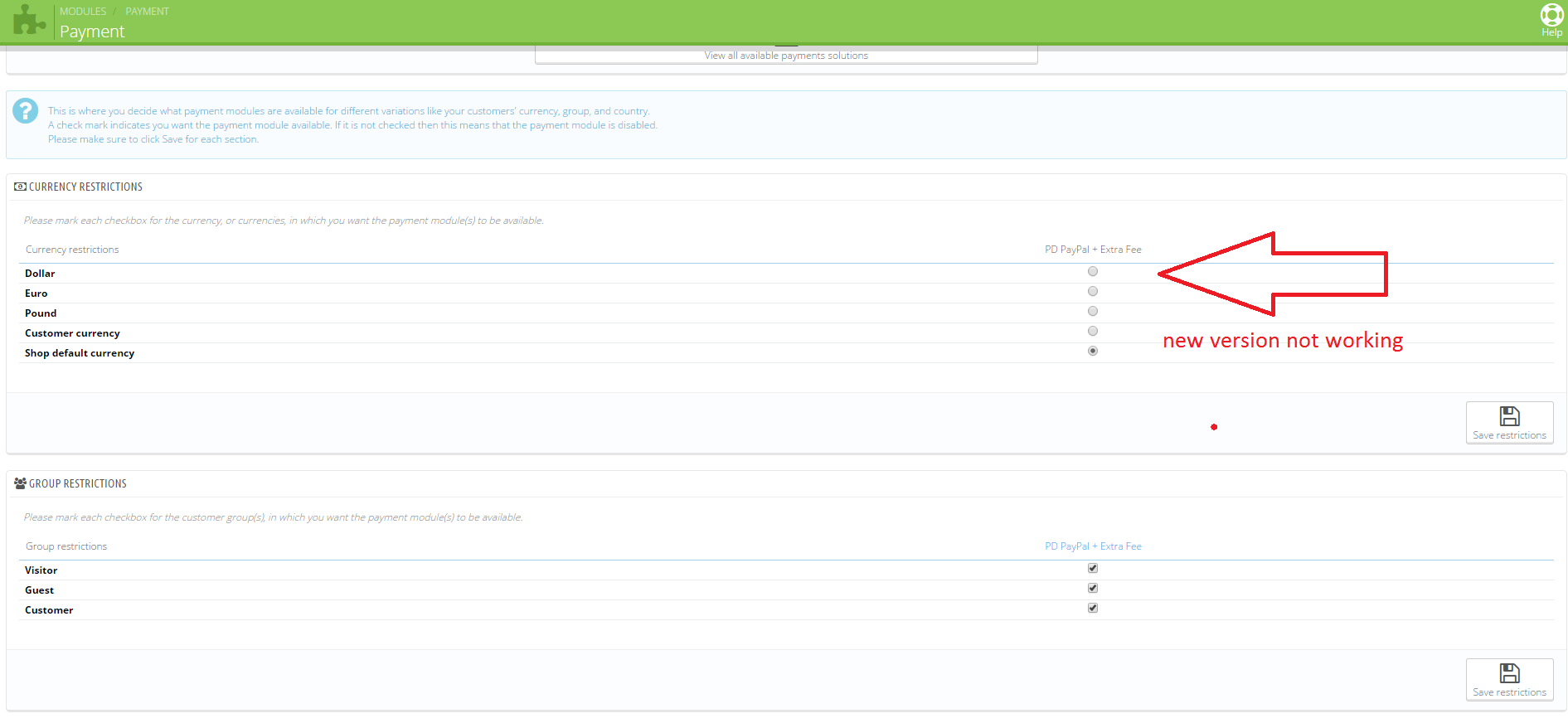Go to Modules breadcrumb
The image size is (1568, 723).
[83, 12]
